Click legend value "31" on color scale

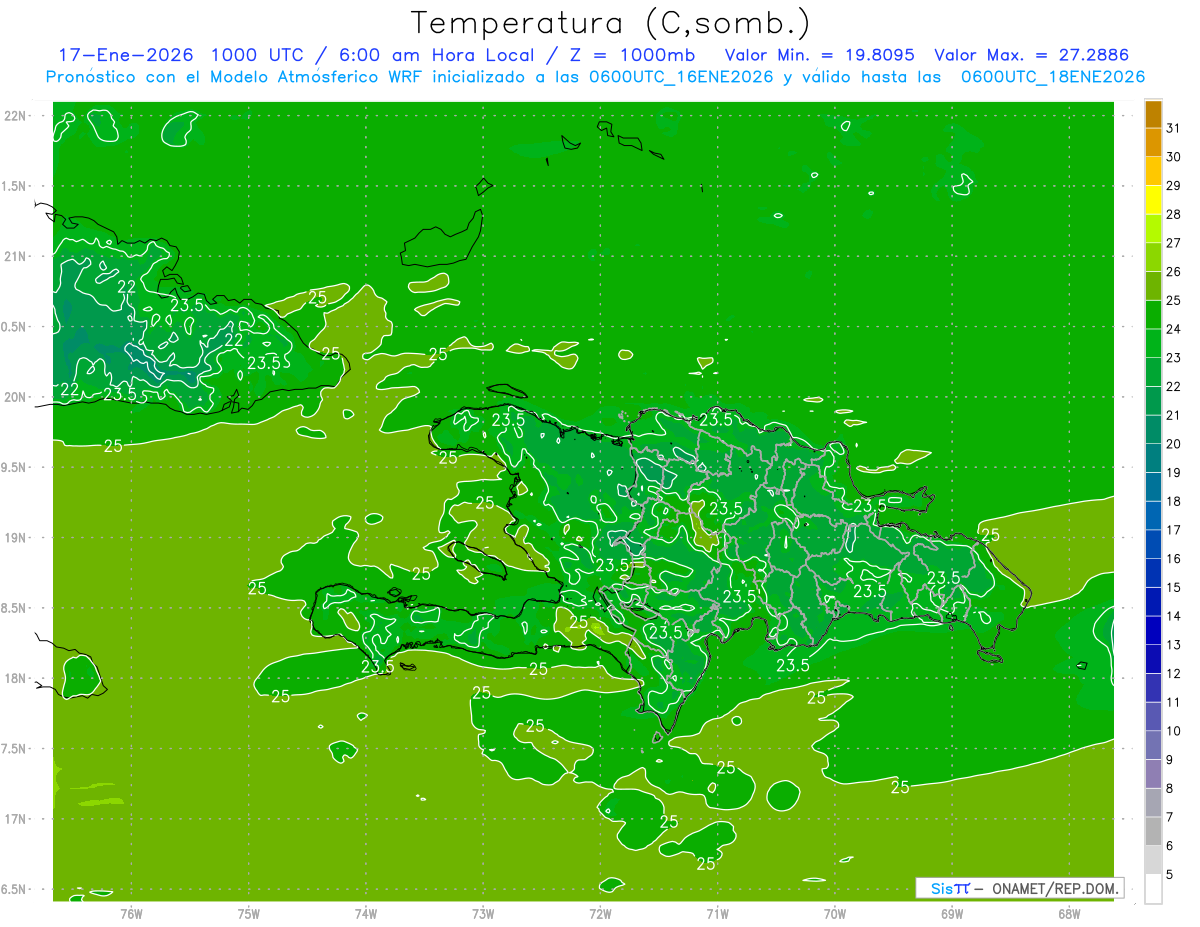1174,129
